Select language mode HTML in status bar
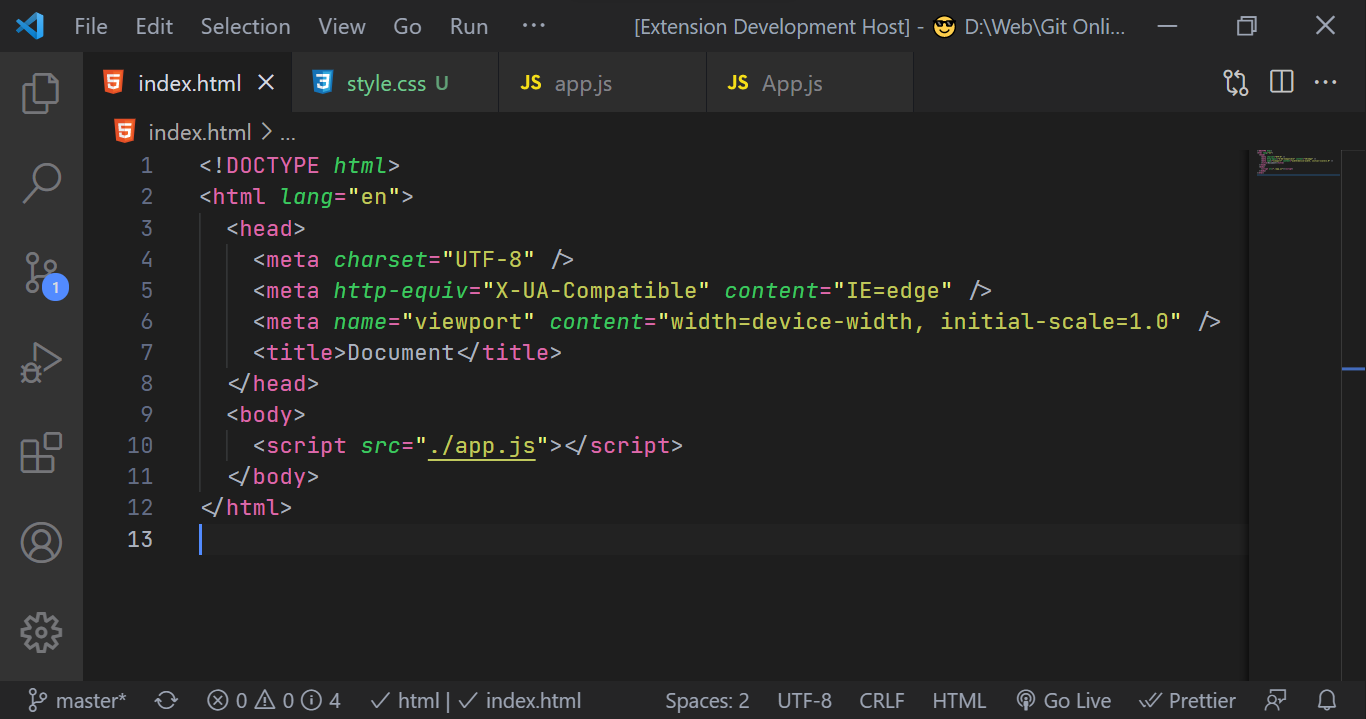The image size is (1366, 719). 959,701
